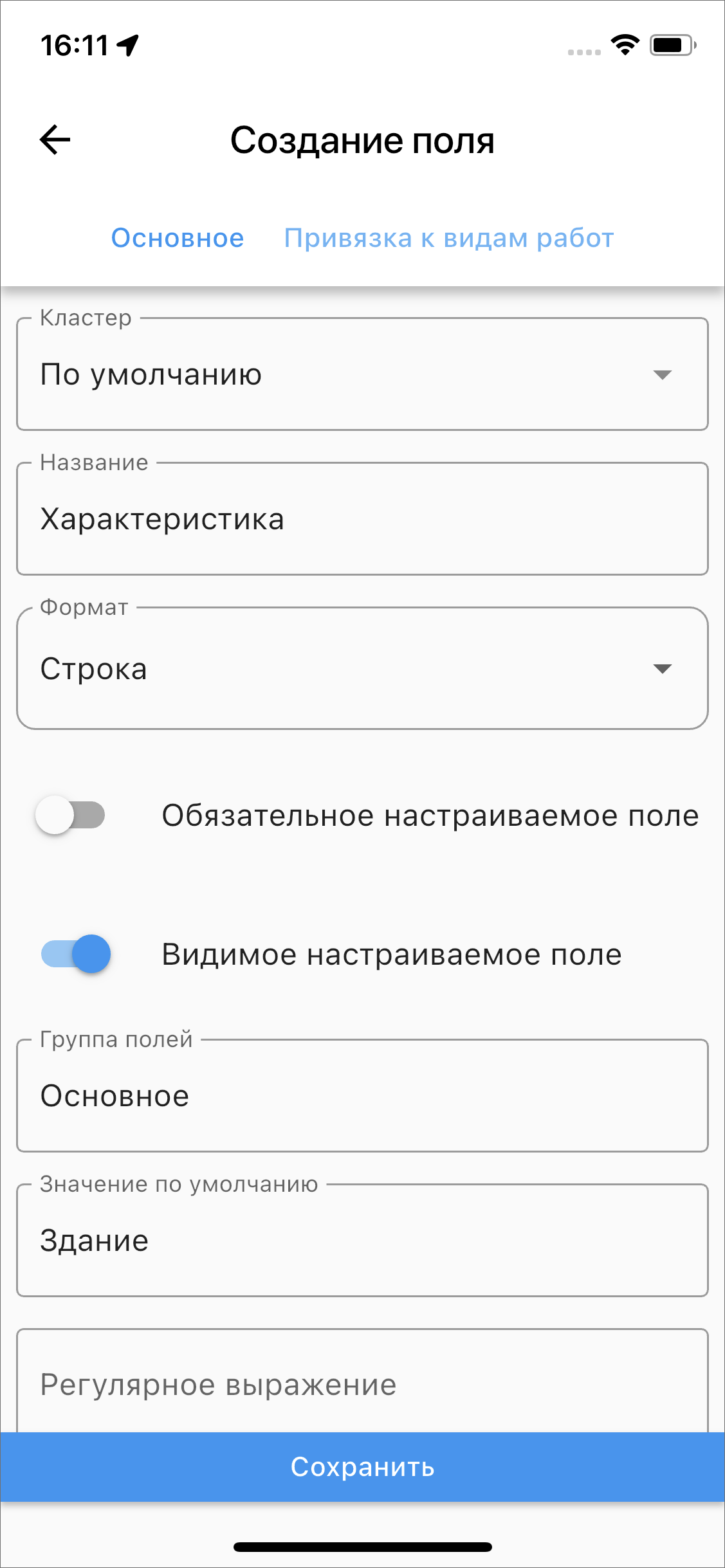Tap the battery status icon
The image size is (725, 1568).
pos(672,45)
